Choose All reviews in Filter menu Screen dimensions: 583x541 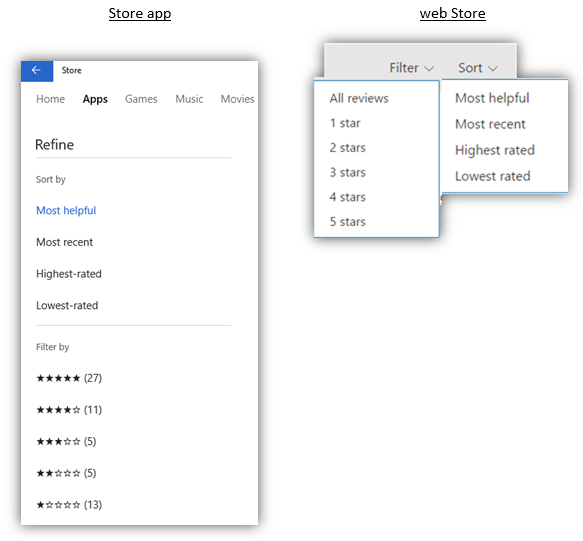click(x=359, y=98)
